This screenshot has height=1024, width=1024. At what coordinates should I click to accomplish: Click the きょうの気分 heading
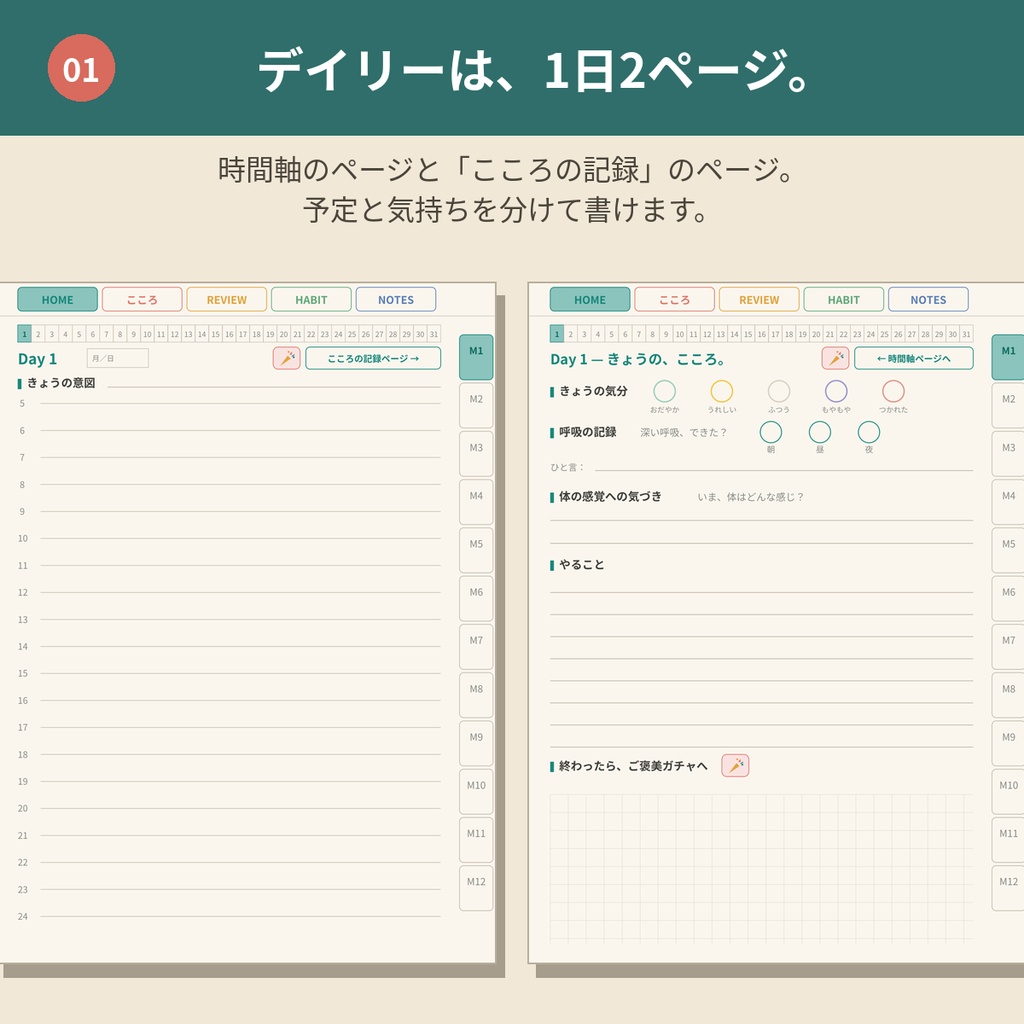pyautogui.click(x=593, y=391)
